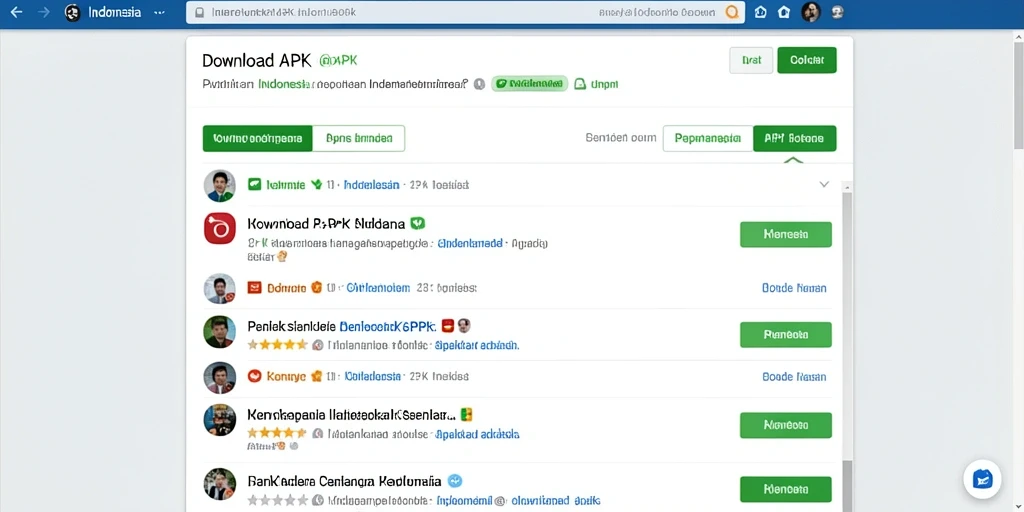Open the three-dot menu next to Indonesia

click(159, 12)
